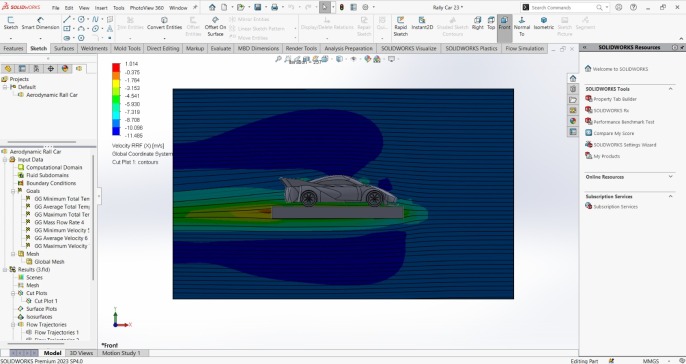Viewport: 686px width, 364px height.
Task: Open the Save dropdown arrow
Action: (x=265, y=7)
